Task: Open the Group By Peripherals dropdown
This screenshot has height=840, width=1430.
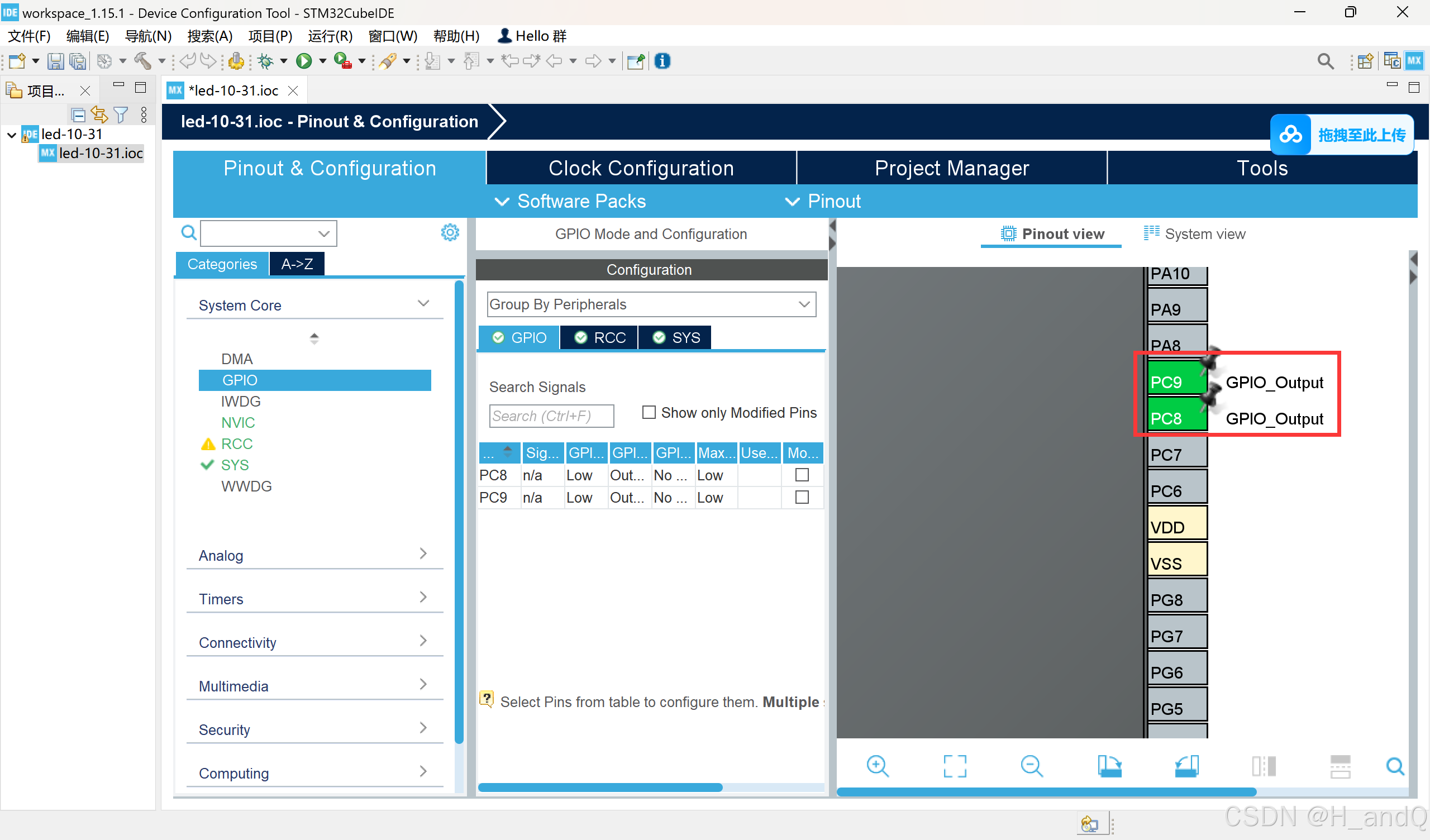Action: pyautogui.click(x=651, y=304)
